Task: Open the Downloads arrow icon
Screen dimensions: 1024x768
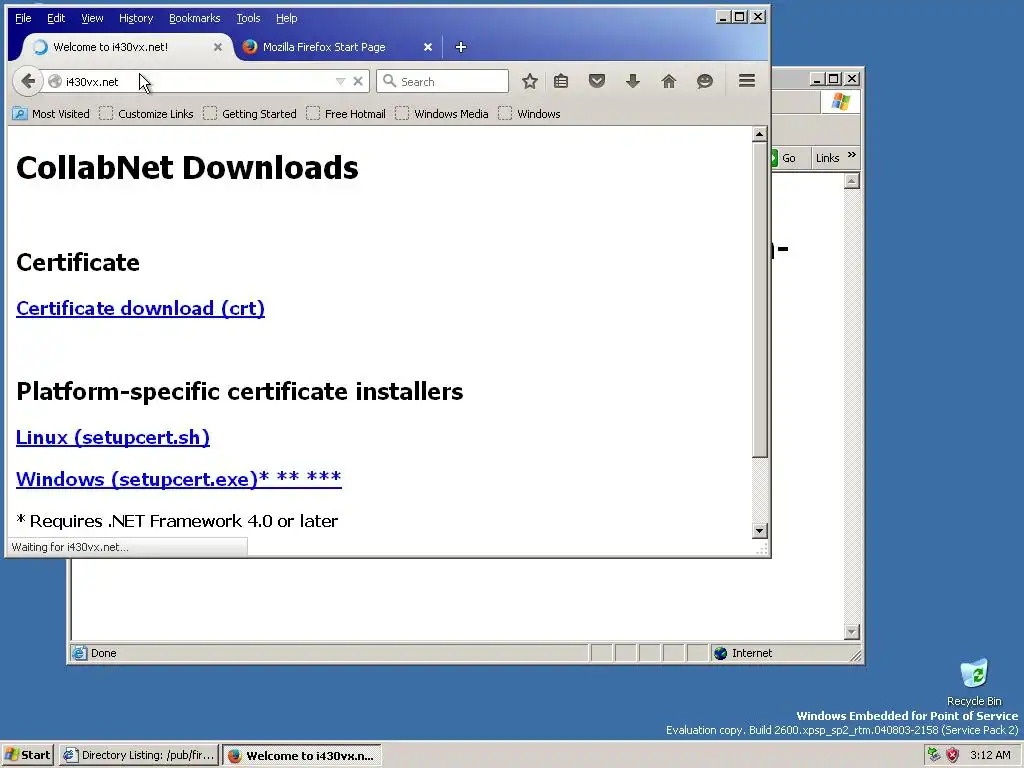Action: point(633,81)
